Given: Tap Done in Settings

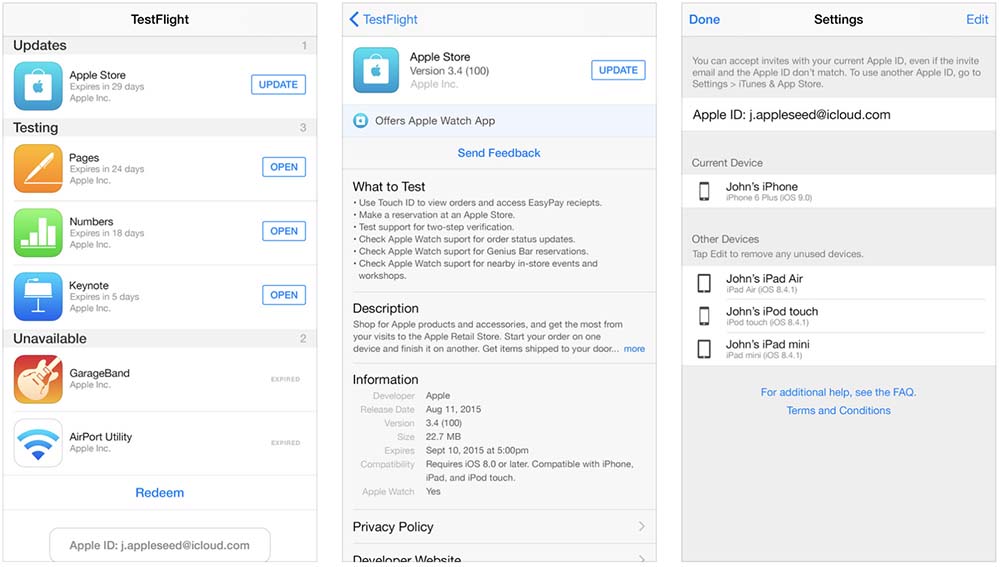Looking at the screenshot, I should 704,20.
